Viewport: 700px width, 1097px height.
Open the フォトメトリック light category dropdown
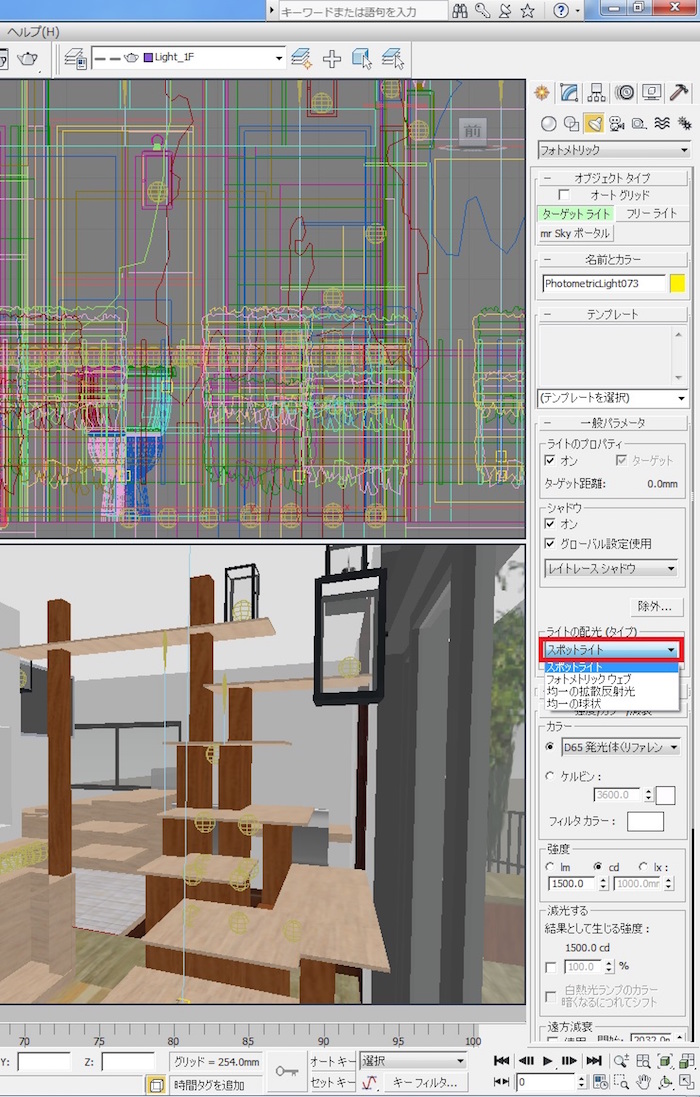click(x=614, y=150)
